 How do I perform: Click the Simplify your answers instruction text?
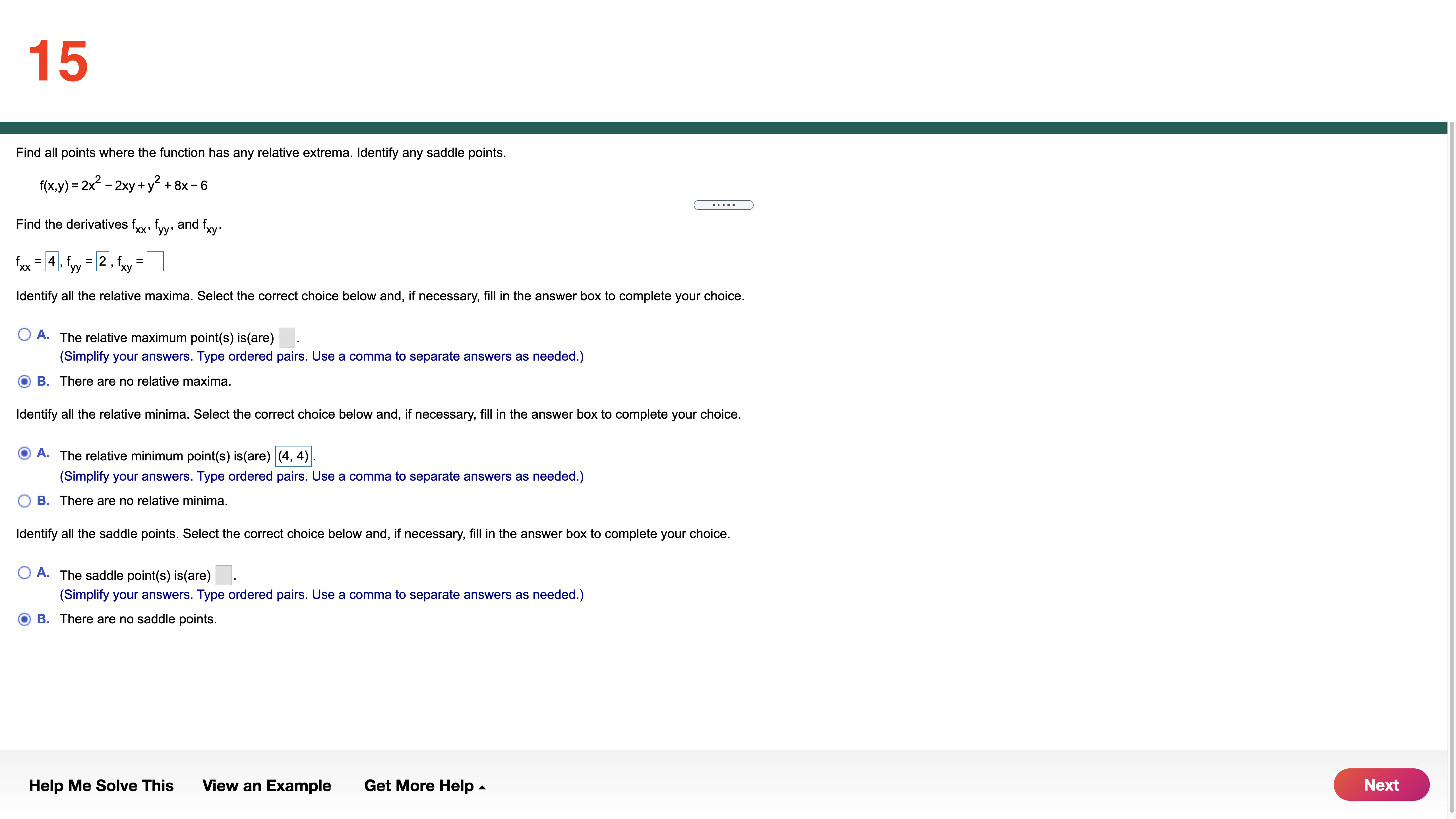pos(321,356)
